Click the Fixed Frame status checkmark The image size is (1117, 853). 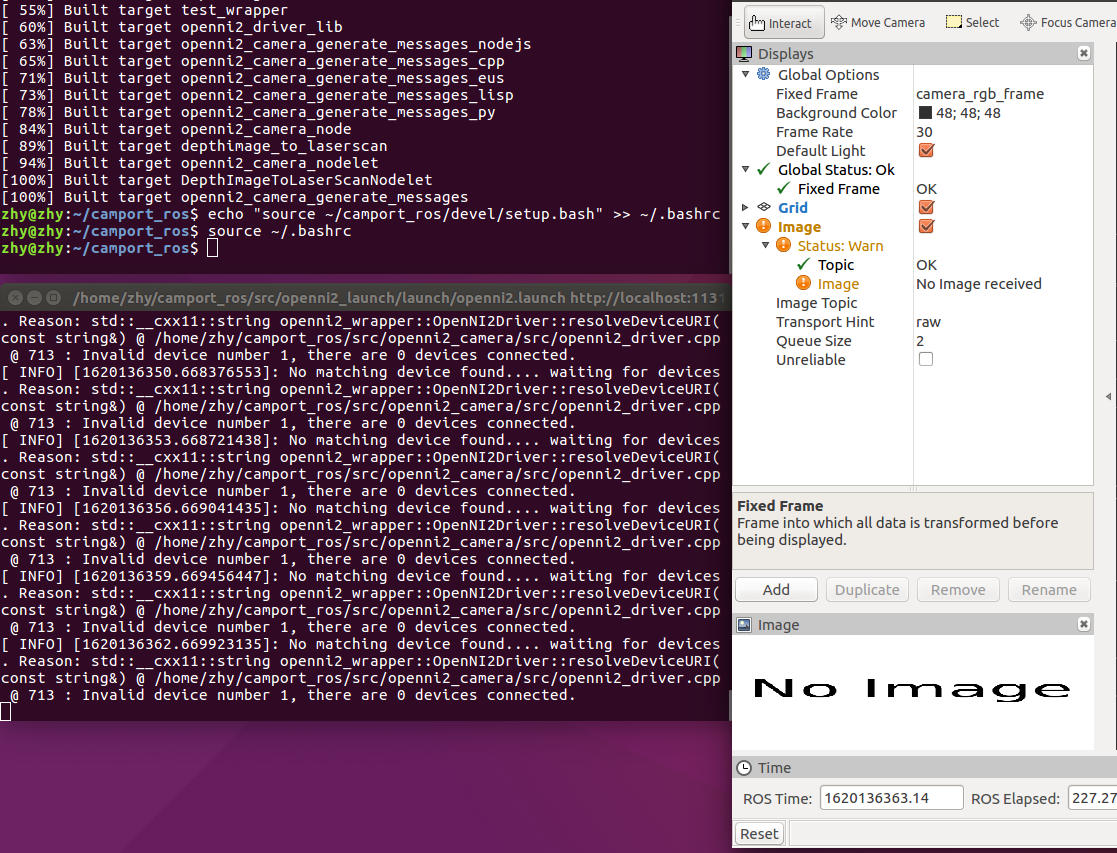click(x=784, y=188)
